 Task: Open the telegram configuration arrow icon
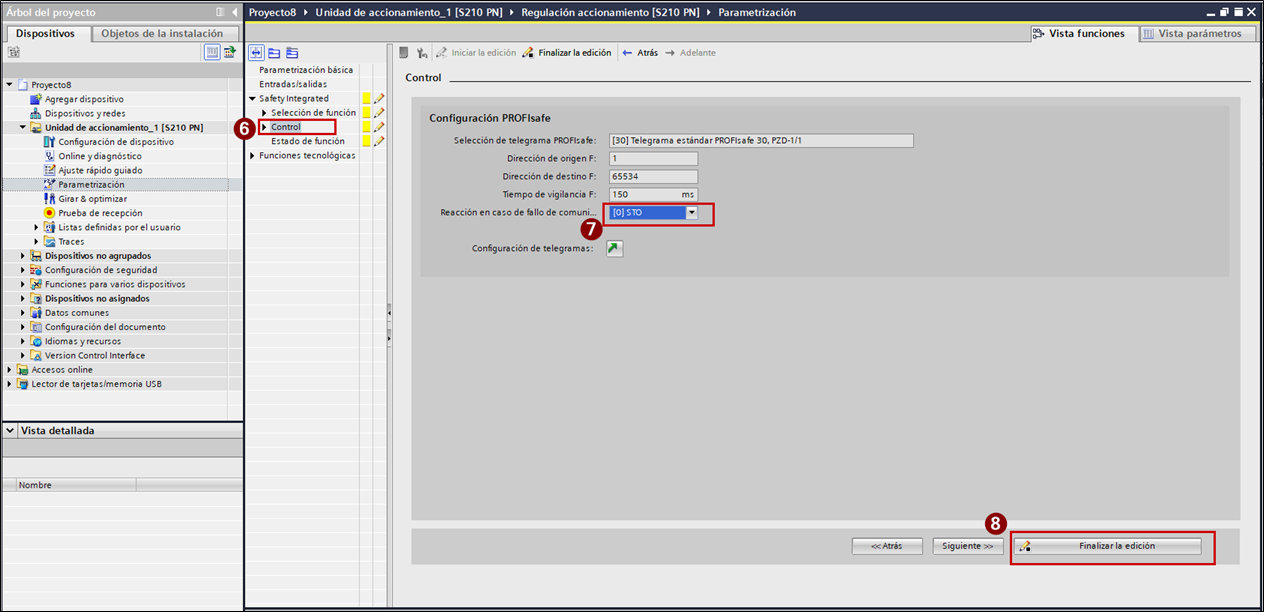click(x=614, y=249)
